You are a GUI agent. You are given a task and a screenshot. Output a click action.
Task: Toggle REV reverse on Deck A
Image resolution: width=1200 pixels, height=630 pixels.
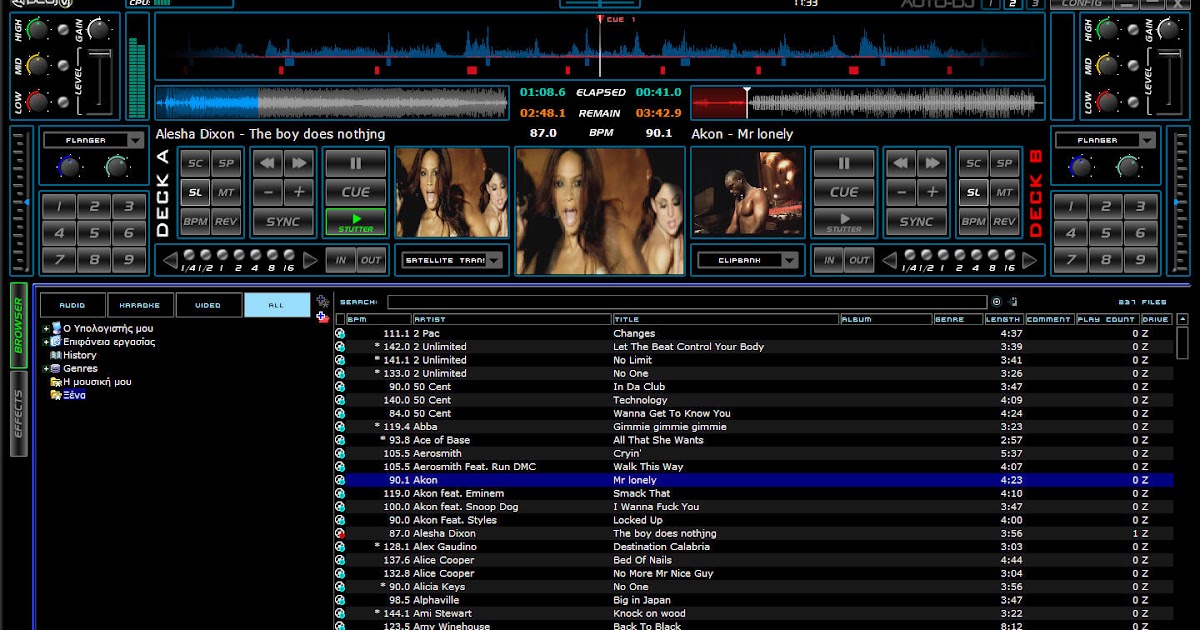click(x=226, y=222)
